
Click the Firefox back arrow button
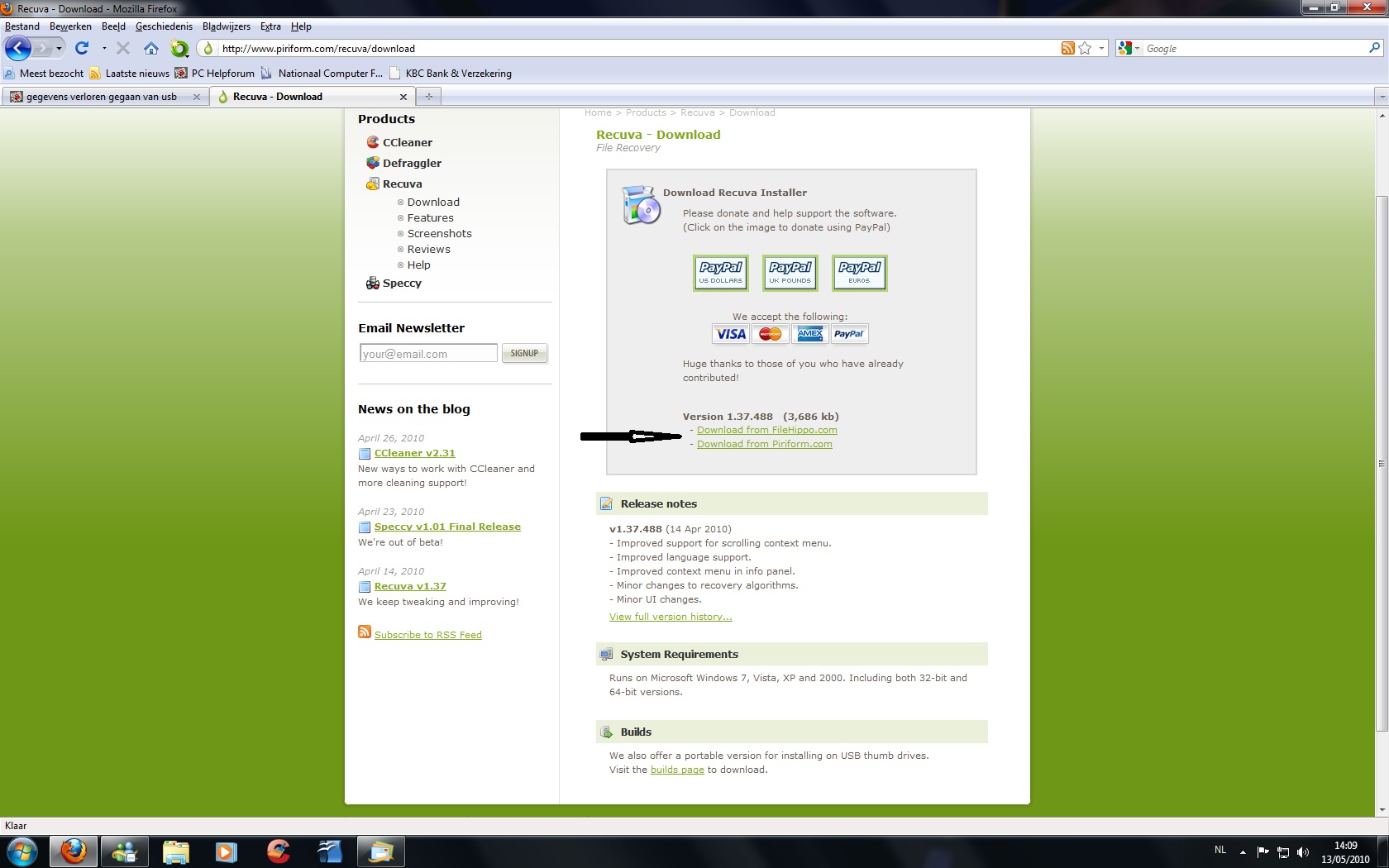[17, 48]
